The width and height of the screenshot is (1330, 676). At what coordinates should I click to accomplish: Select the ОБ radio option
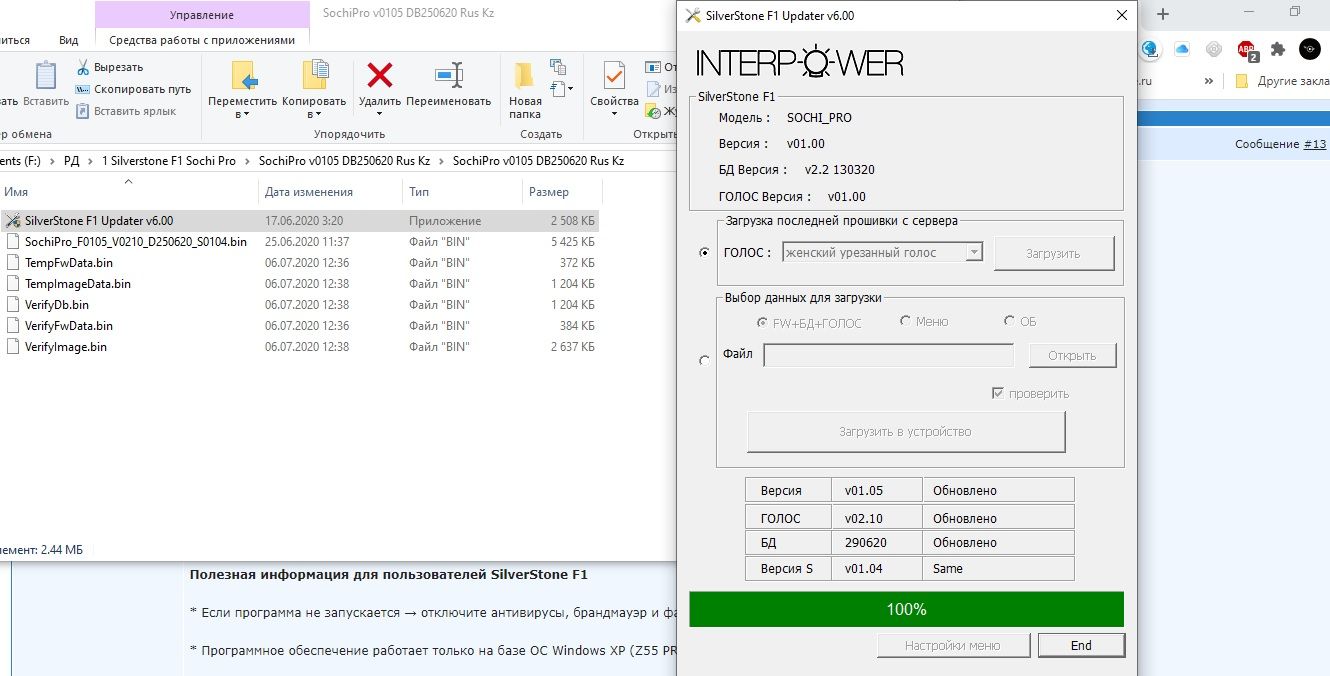(1020, 322)
